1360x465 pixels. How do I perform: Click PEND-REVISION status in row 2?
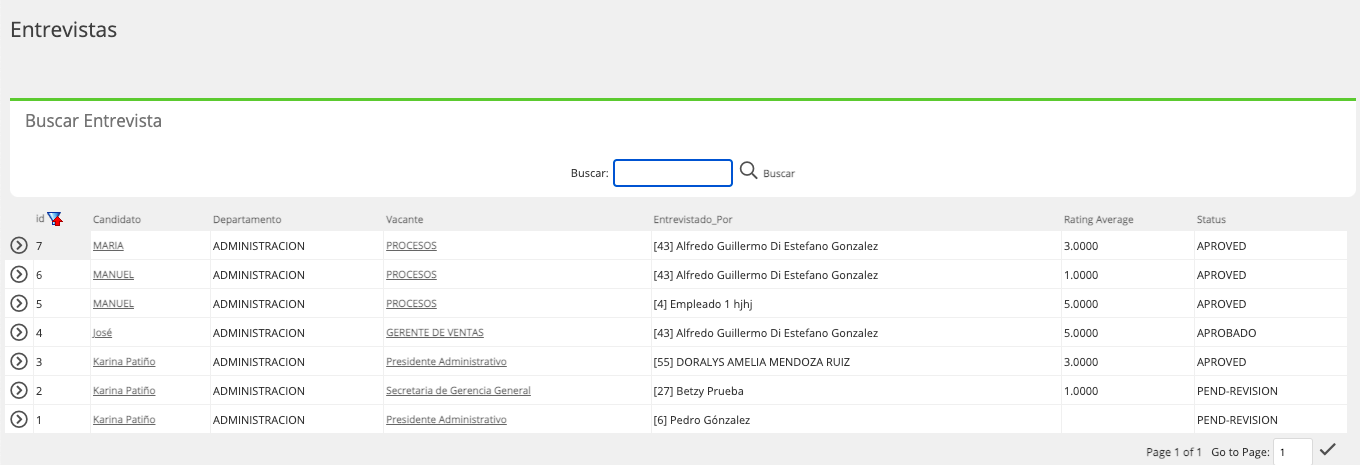point(1237,391)
